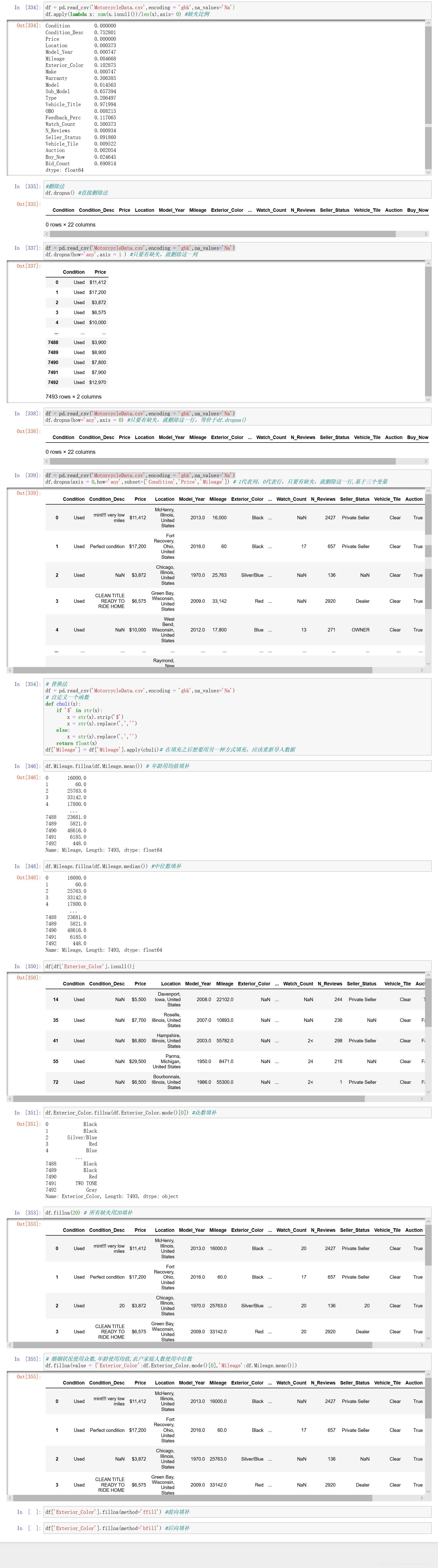Click the Watch_Count column header in Out[355]

click(291, 1382)
